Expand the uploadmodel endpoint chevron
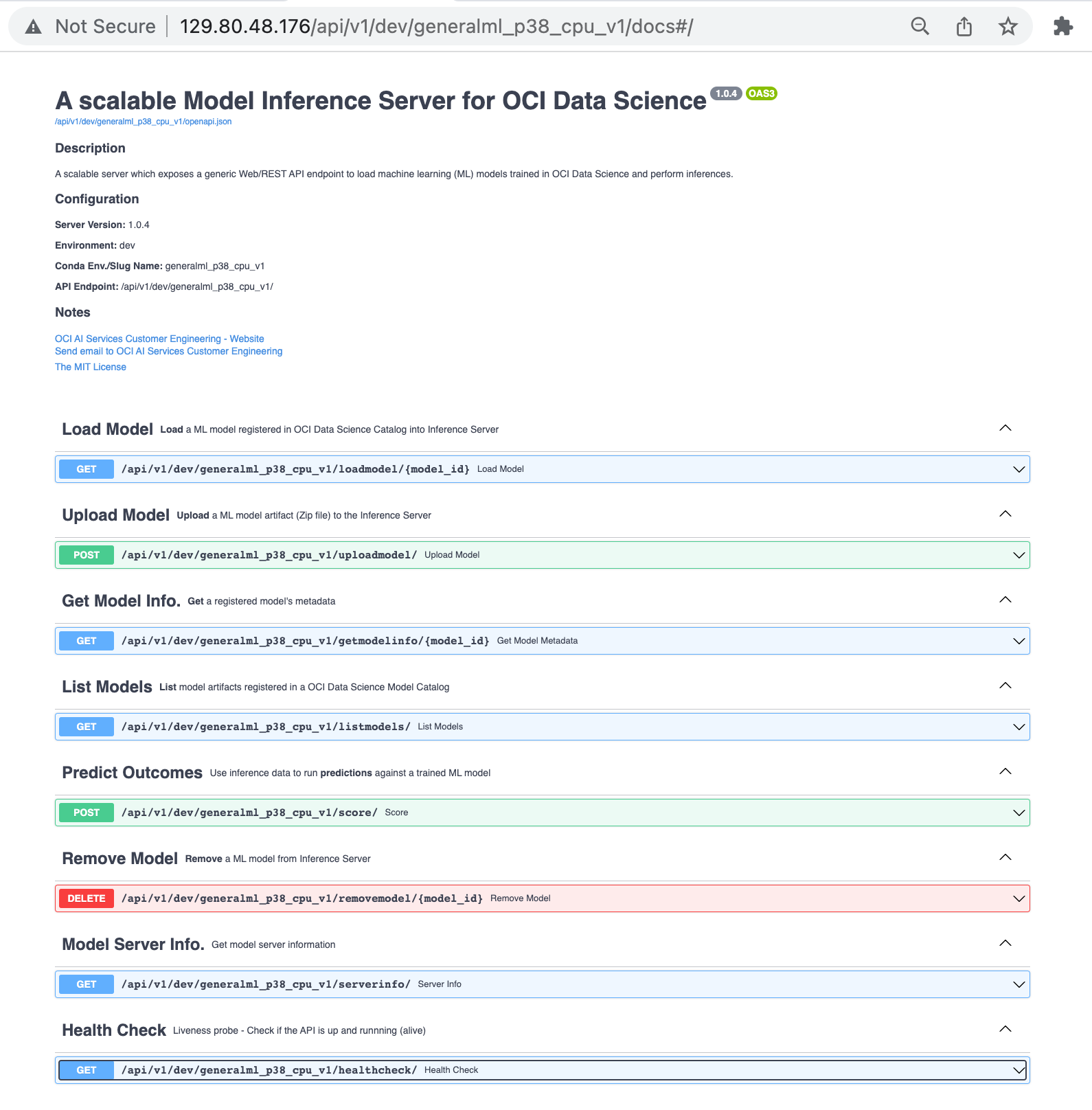 tap(1019, 555)
